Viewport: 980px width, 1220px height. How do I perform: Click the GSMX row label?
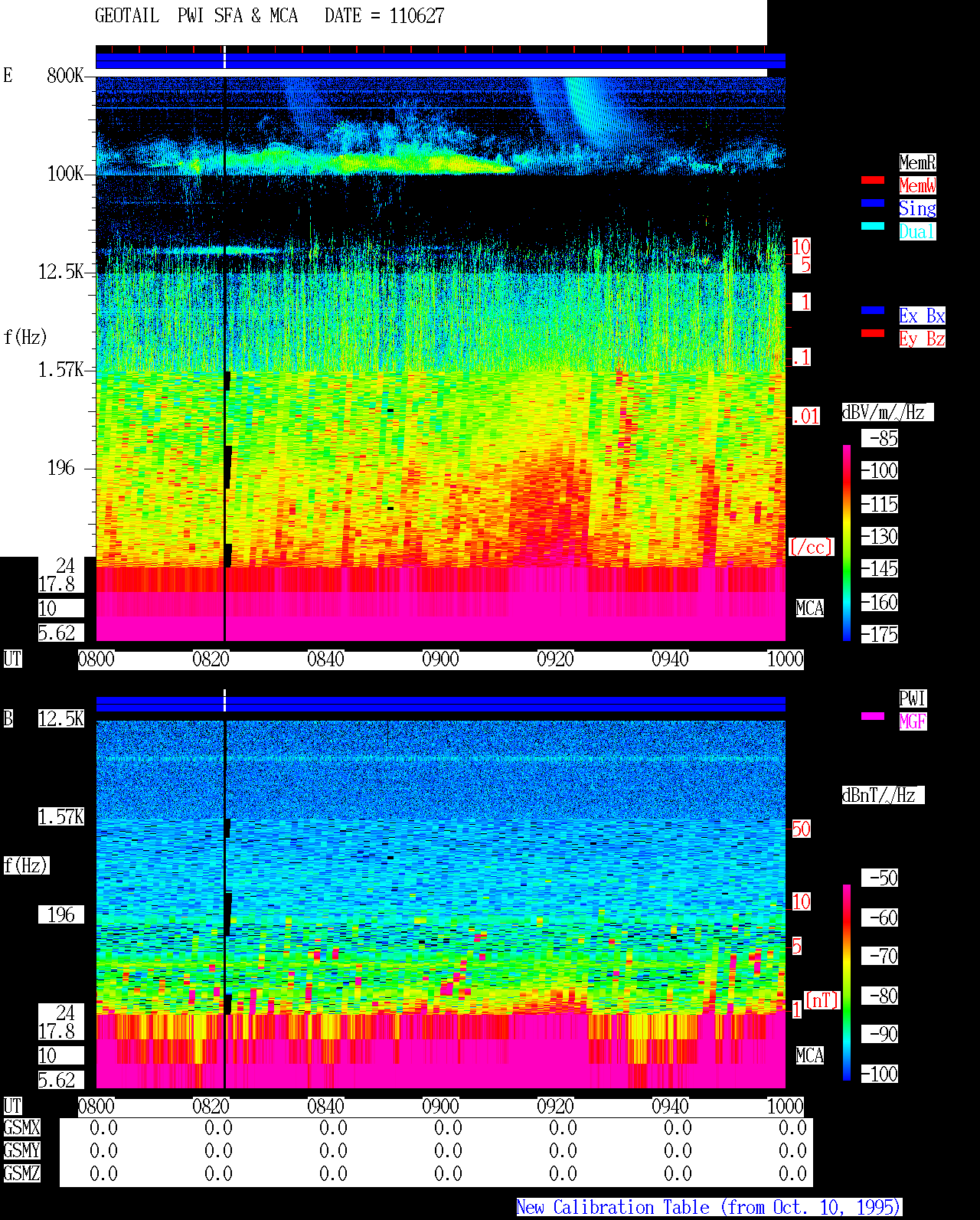click(x=21, y=1127)
